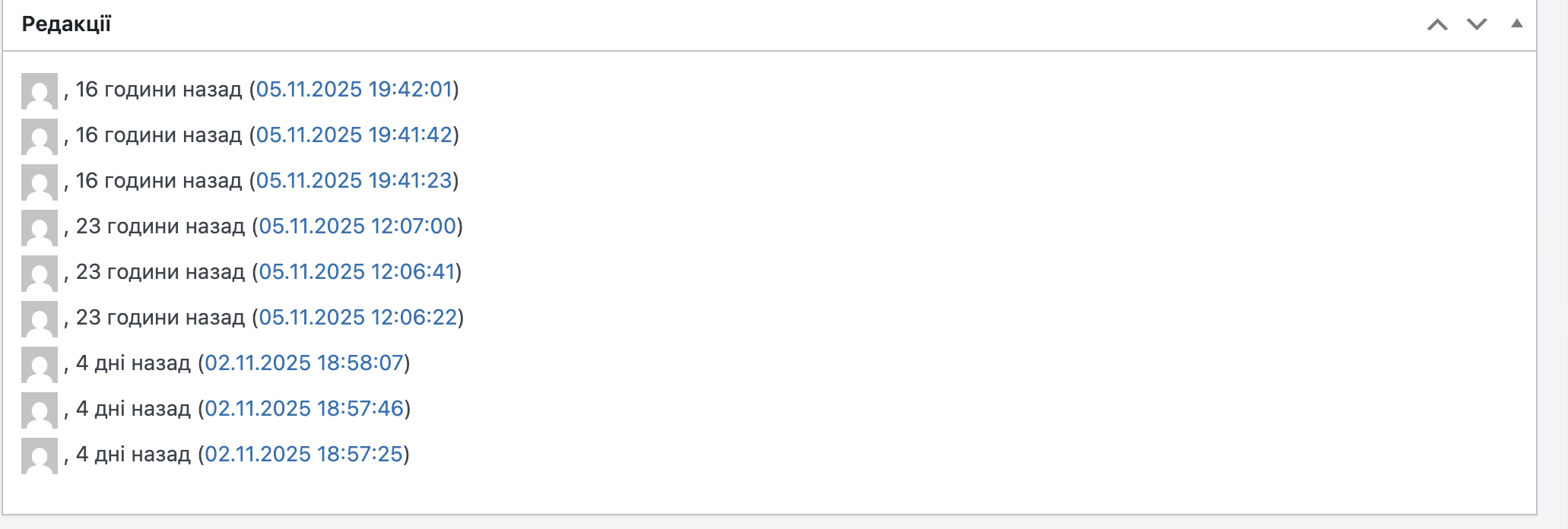Viewport: 1568px width, 529px height.
Task: Open revision from 05.11.2025 19:41:23
Action: click(x=354, y=181)
